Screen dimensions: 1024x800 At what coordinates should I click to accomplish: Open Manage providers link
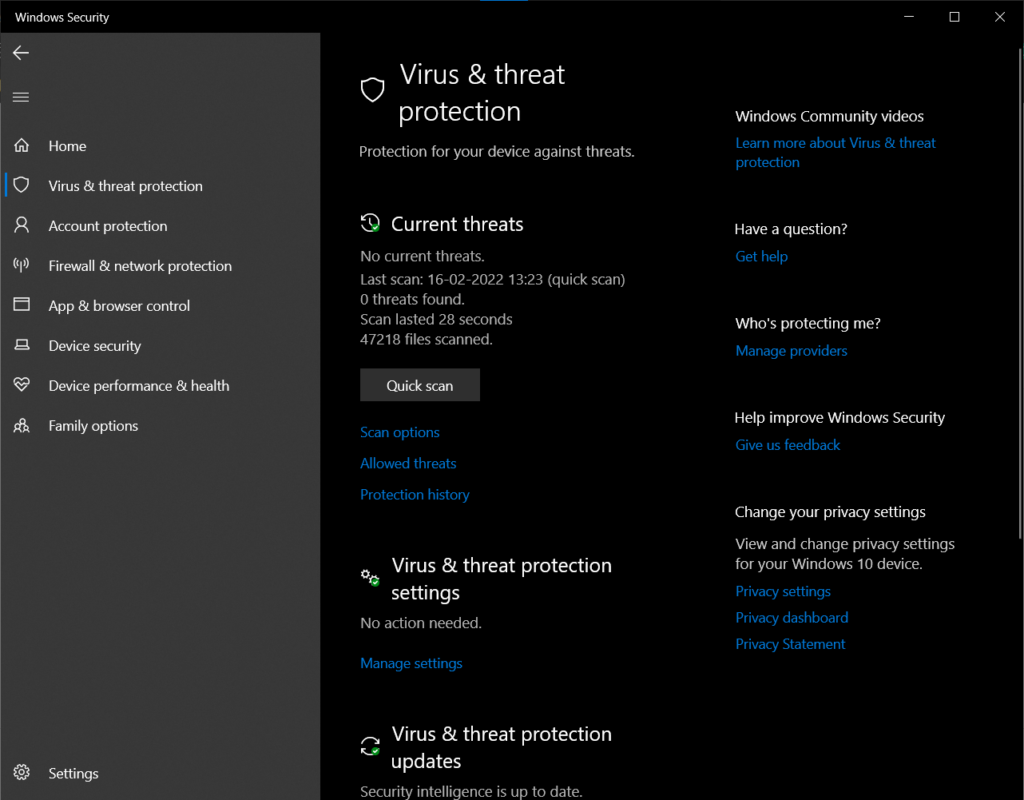click(x=792, y=351)
